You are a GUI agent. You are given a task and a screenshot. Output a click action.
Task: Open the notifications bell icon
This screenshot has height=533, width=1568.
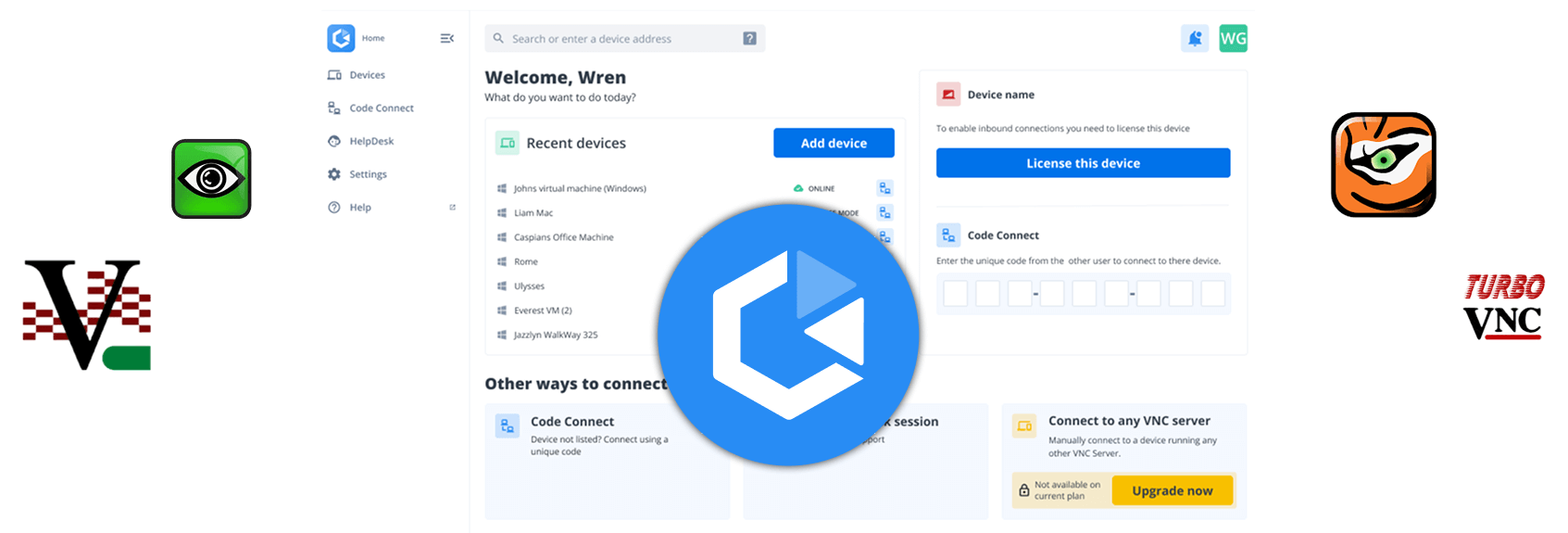point(1195,39)
